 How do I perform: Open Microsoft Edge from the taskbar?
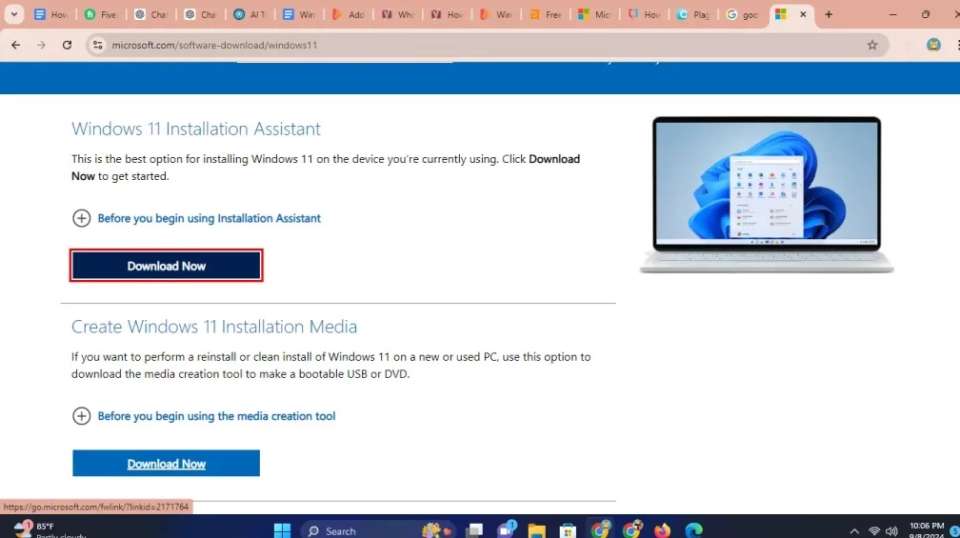pos(693,530)
